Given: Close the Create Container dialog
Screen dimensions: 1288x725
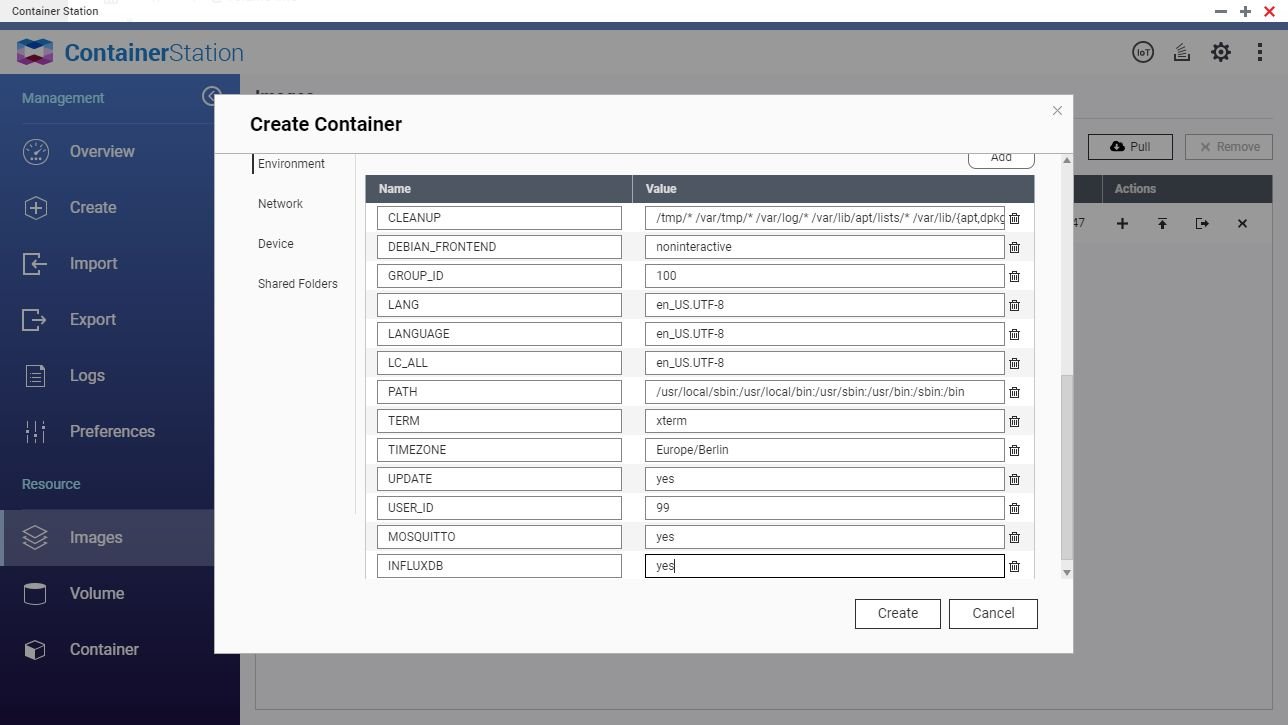Looking at the screenshot, I should point(1057,111).
